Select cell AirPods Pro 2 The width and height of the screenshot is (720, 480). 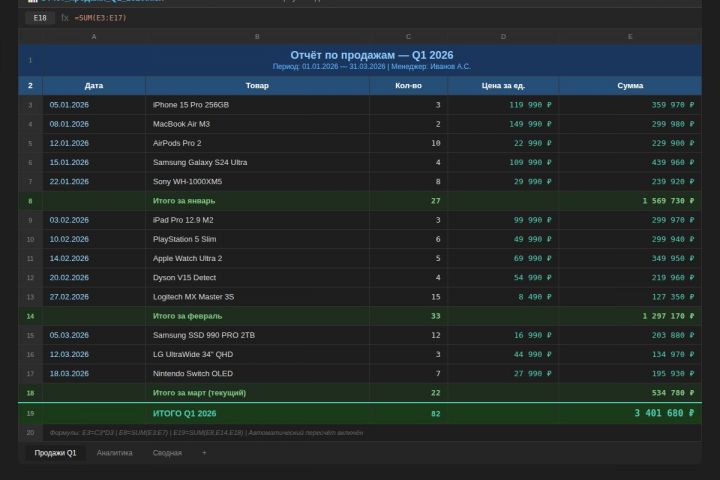pos(257,143)
